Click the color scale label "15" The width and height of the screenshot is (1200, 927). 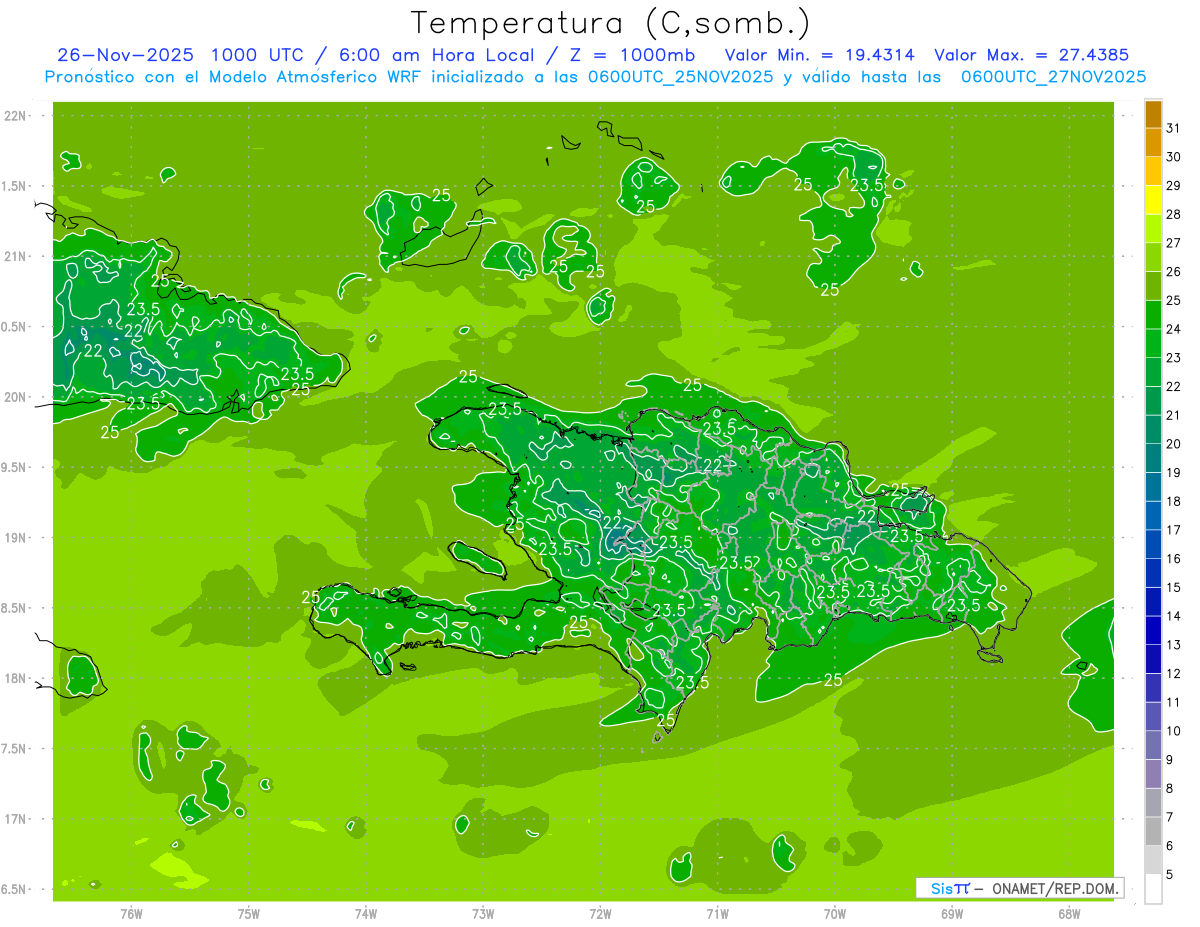tap(1174, 588)
